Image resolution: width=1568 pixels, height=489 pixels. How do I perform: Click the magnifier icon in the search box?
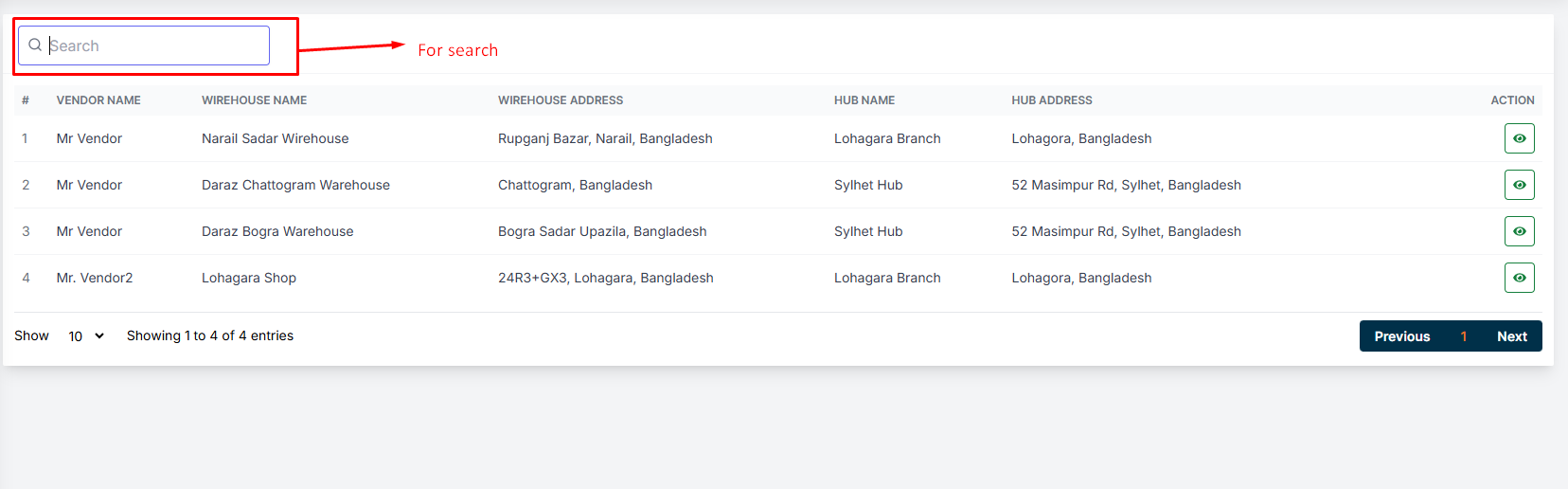pyautogui.click(x=35, y=45)
